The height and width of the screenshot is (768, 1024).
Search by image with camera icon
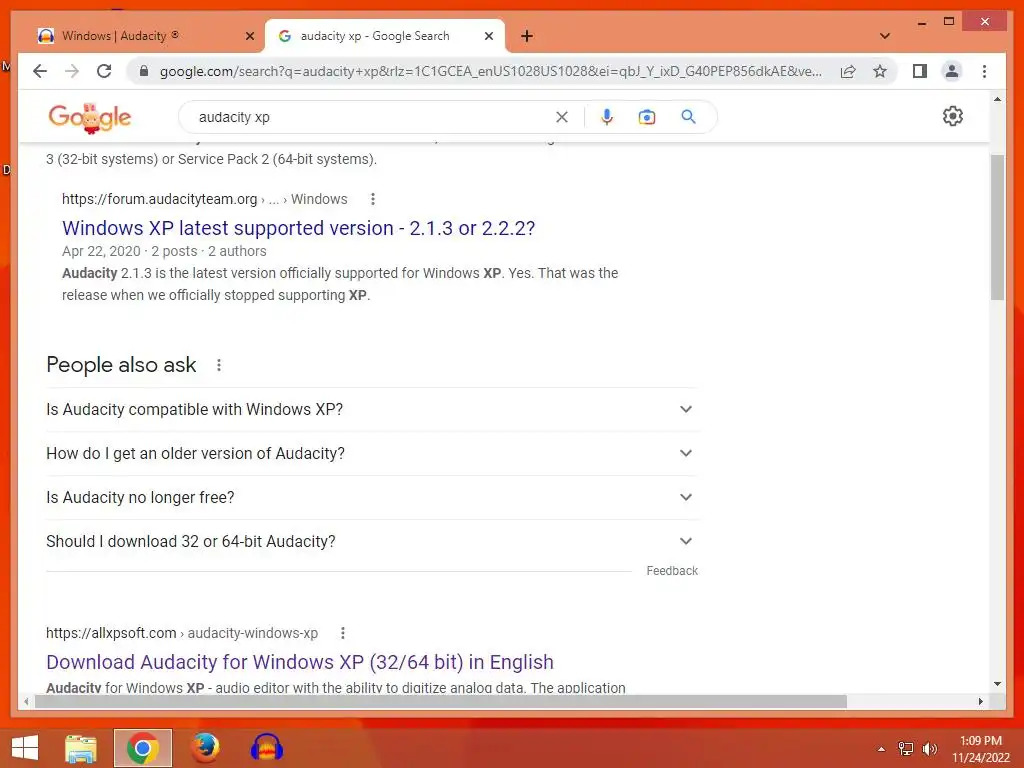647,117
